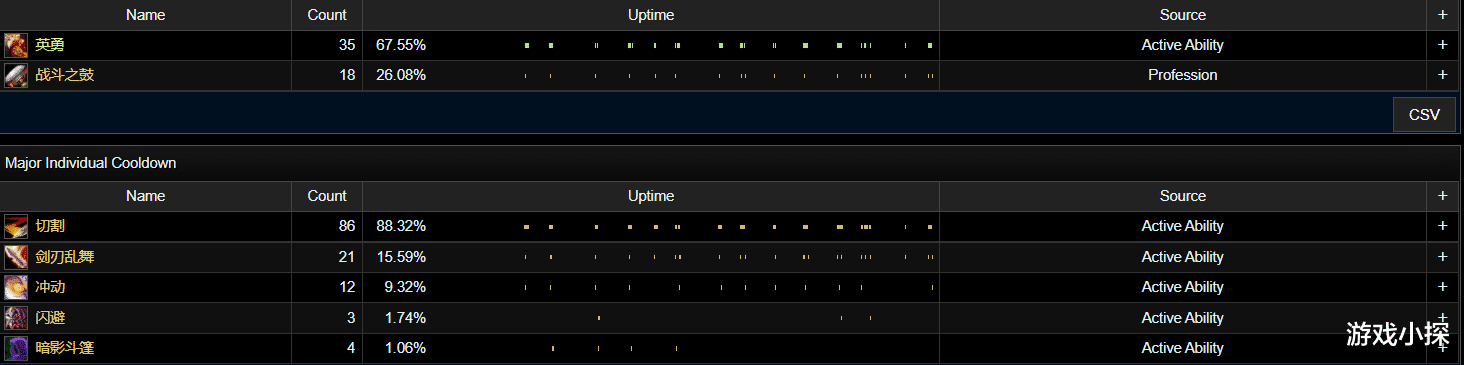Screen dimensions: 1464x365
Task: Open the 暗影斗篷 ability link
Action: (65, 348)
